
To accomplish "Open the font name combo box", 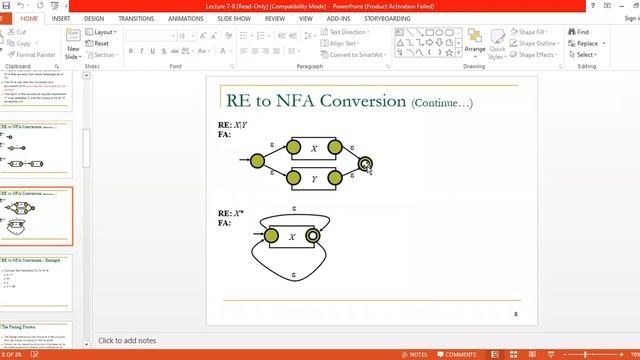I will pyautogui.click(x=151, y=36).
